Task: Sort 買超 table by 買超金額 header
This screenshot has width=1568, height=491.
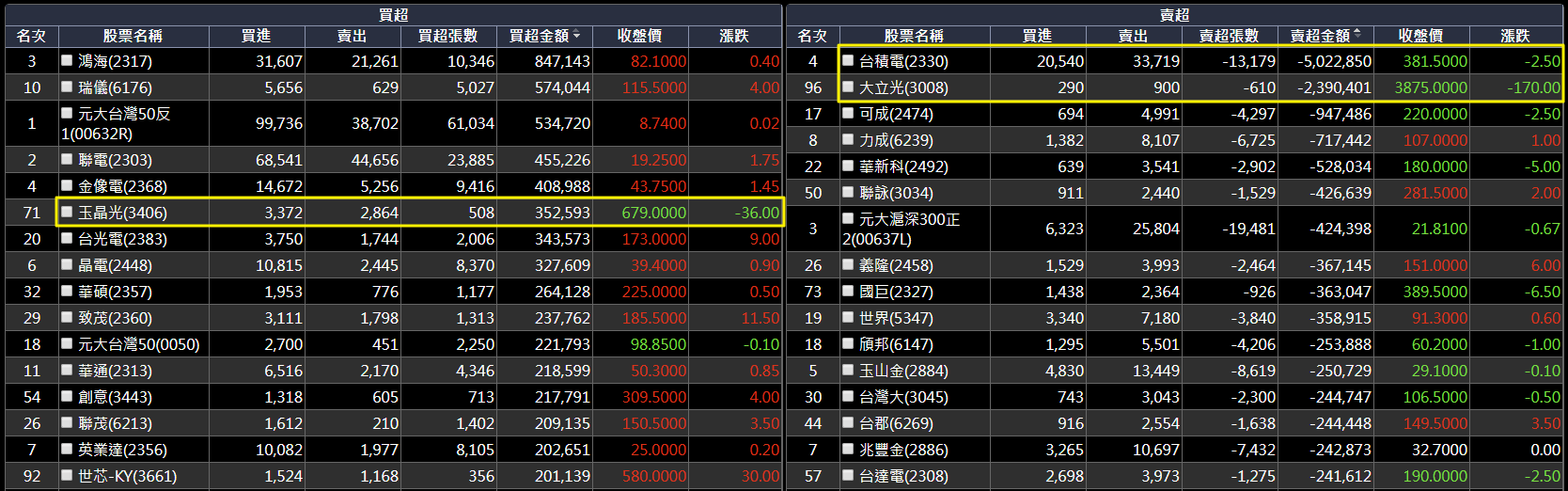Action: pyautogui.click(x=544, y=36)
